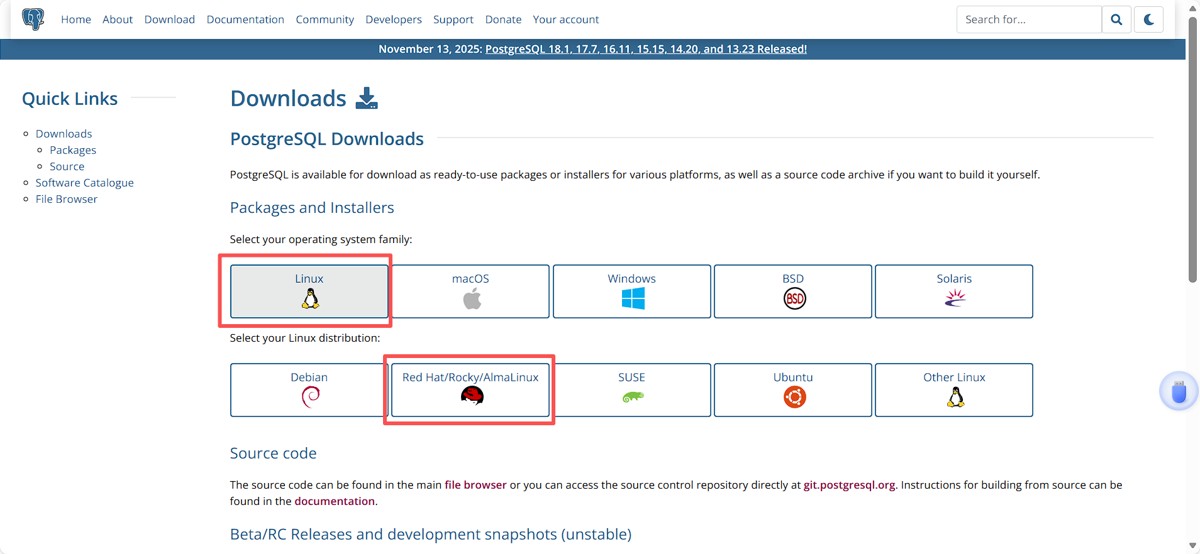Choose the Red Hat/Rocky/AlmaLinux tile
The height and width of the screenshot is (554, 1200).
470,390
